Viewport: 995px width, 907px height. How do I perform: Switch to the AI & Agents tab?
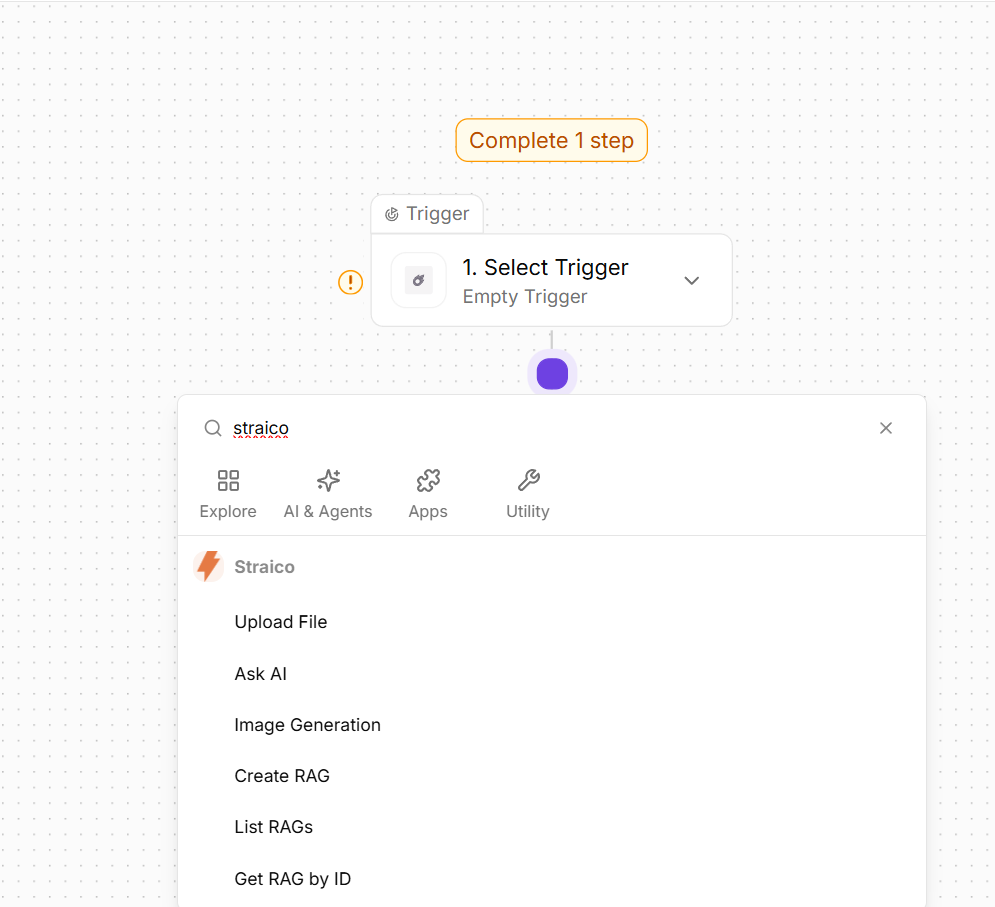(x=328, y=494)
